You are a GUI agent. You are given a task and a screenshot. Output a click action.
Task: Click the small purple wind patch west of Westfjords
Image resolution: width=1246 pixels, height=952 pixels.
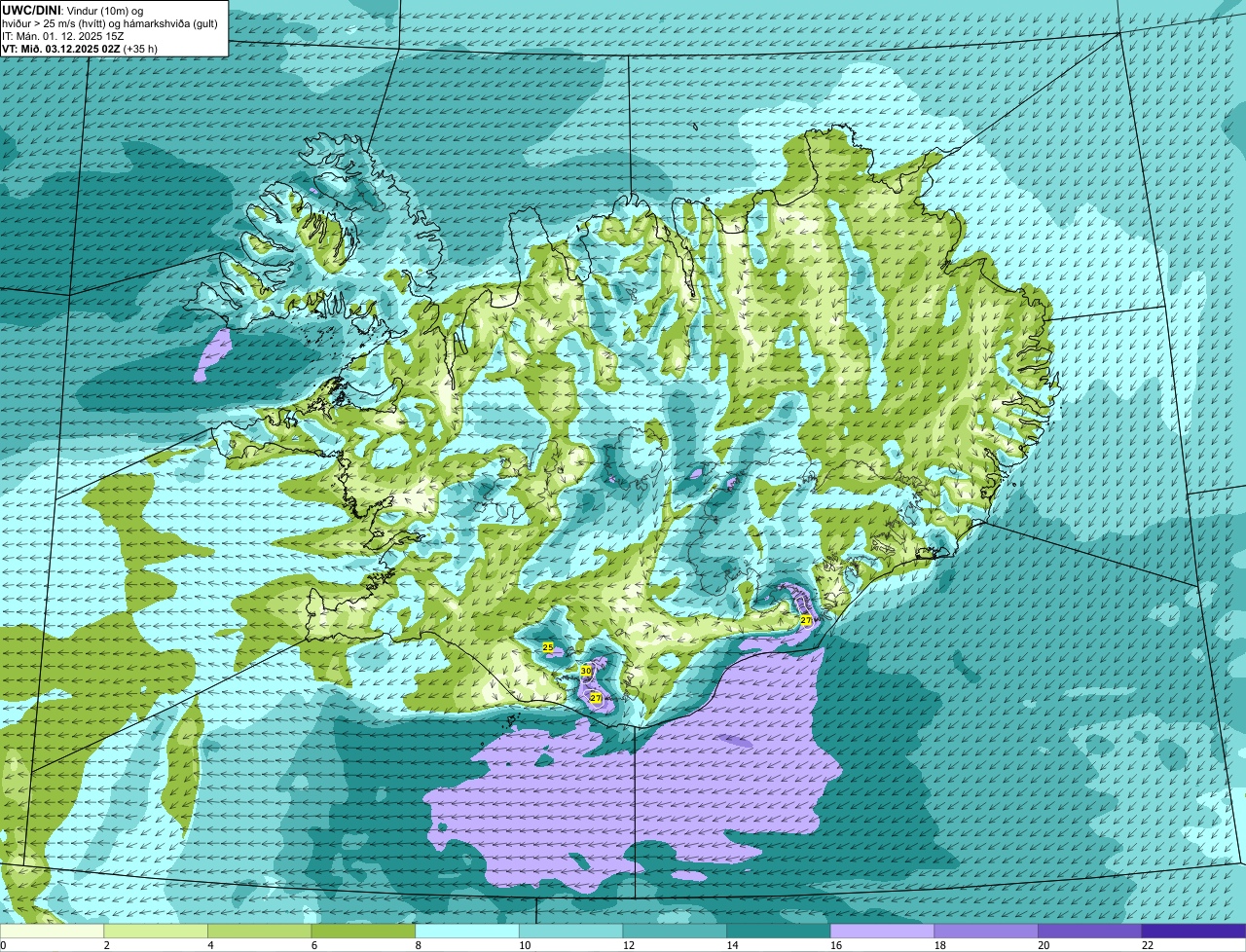212,354
